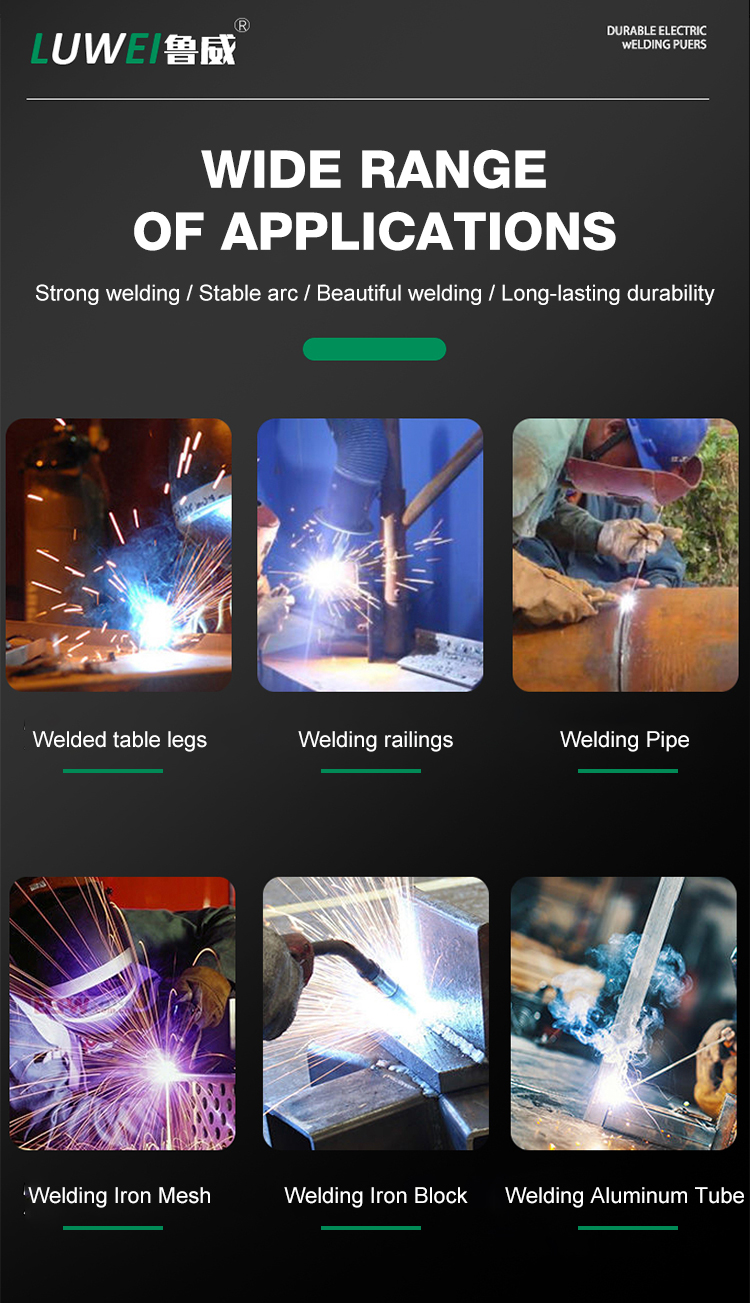
Task: Click the Durable Electric Welding text
Action: tap(657, 38)
